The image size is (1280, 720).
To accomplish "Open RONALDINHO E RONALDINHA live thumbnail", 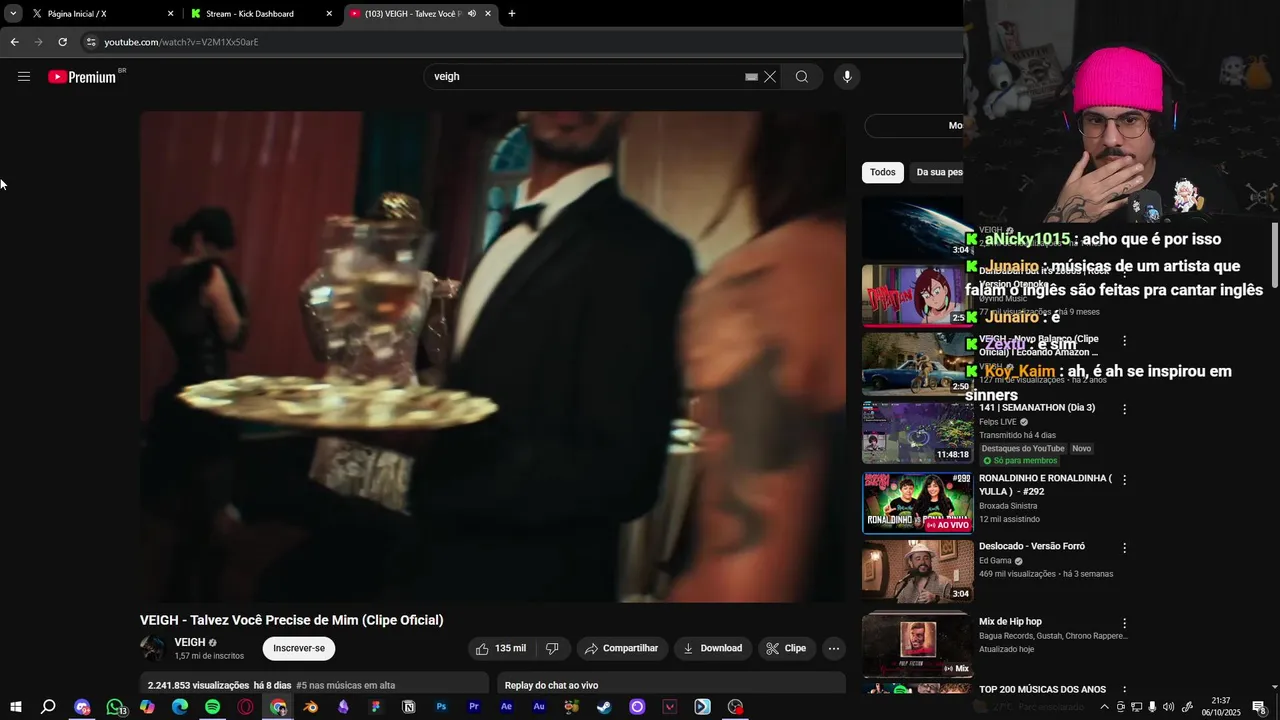I will pos(917,503).
